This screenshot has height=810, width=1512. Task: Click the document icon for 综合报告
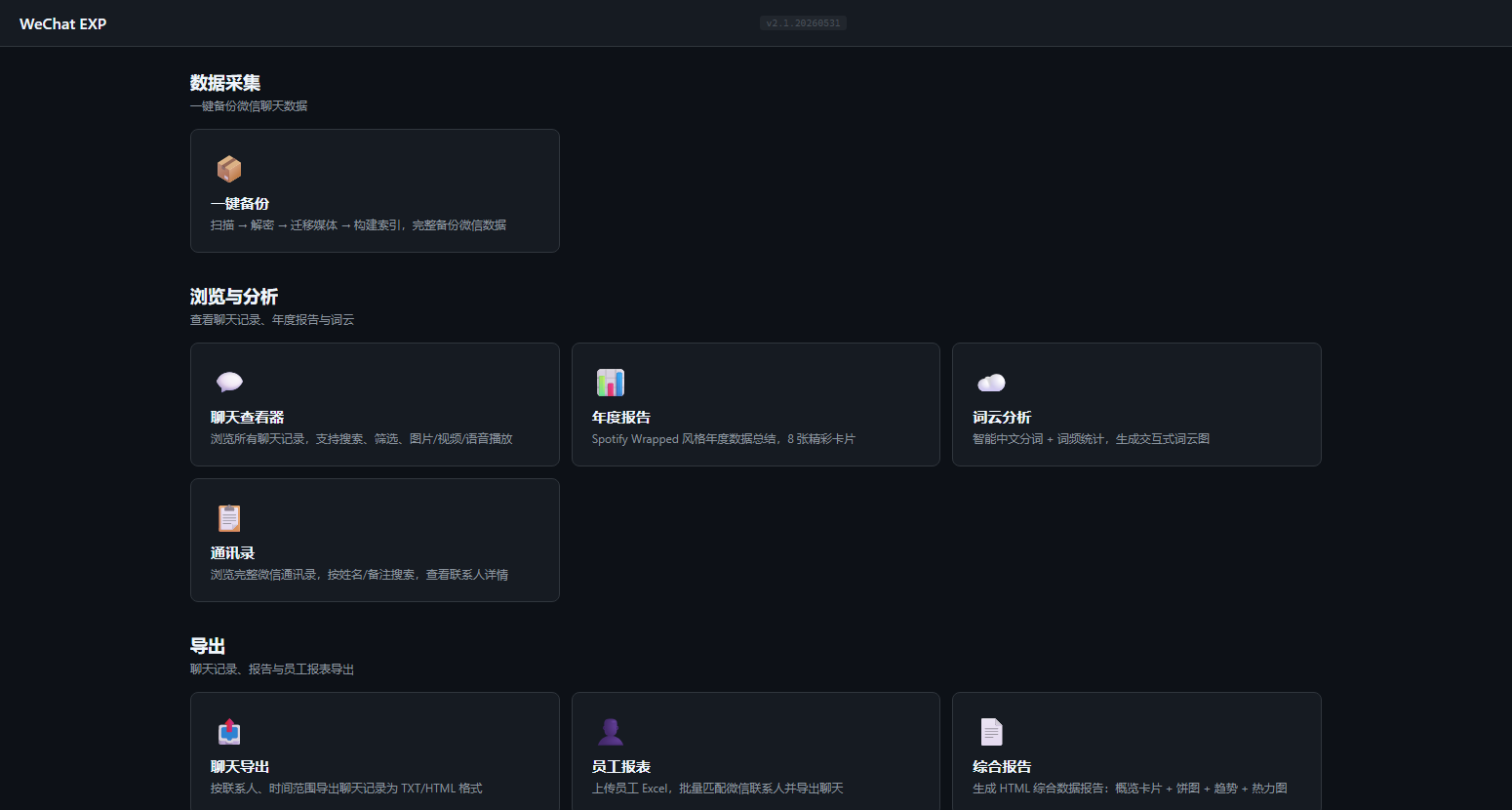tap(991, 732)
